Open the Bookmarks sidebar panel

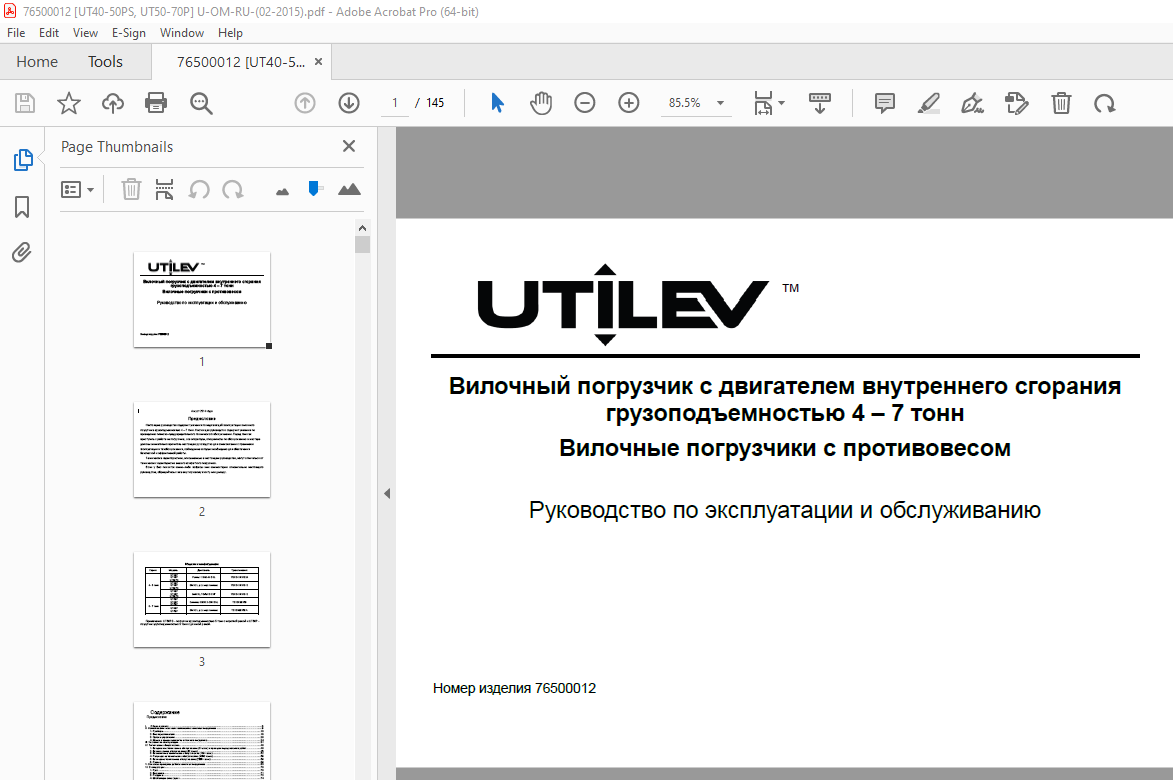(22, 206)
